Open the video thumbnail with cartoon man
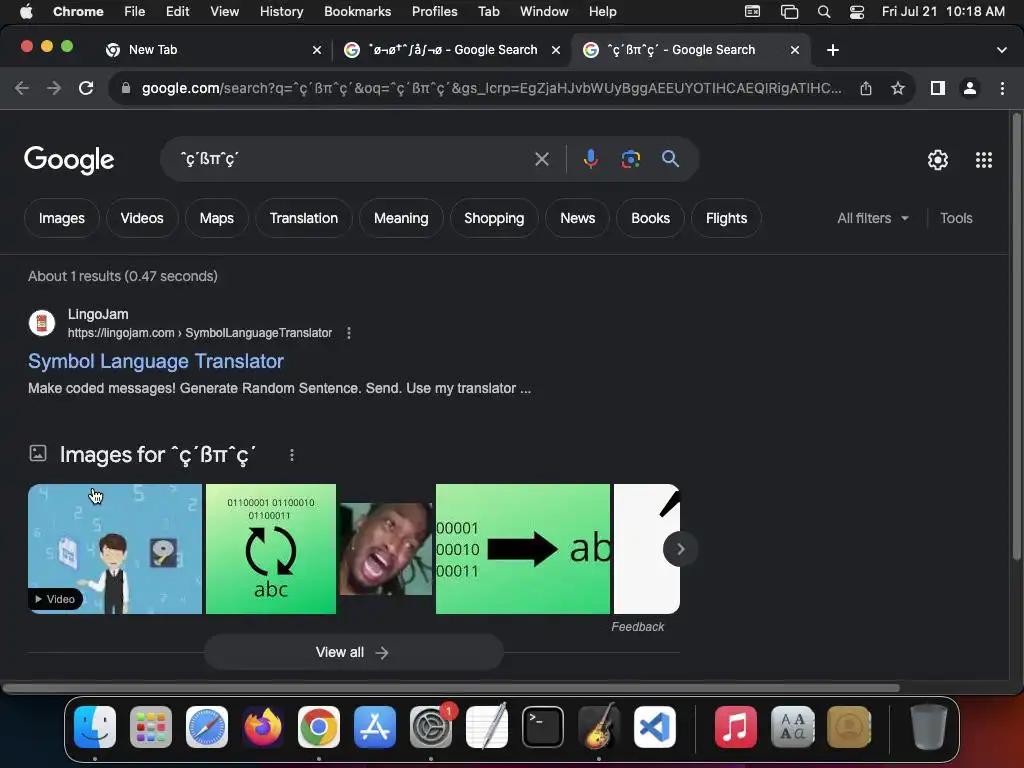The height and width of the screenshot is (768, 1024). coord(115,549)
